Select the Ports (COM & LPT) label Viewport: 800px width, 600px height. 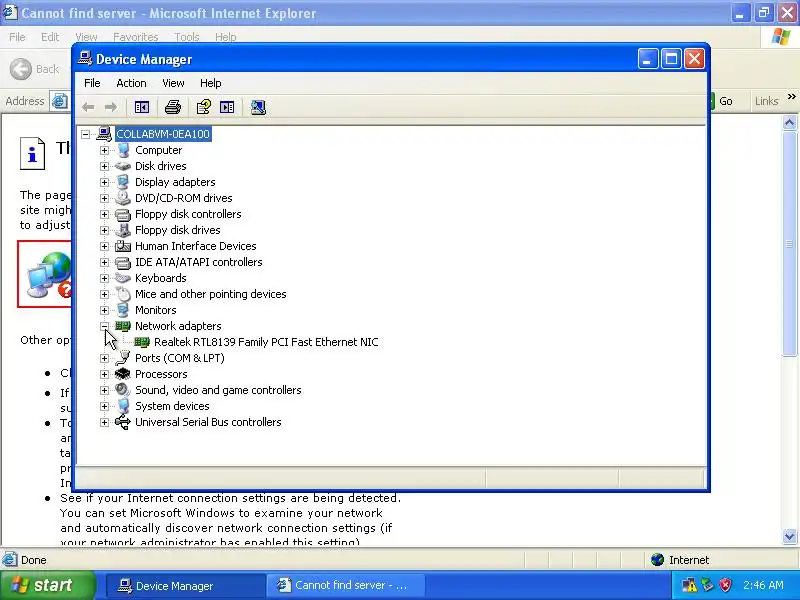point(180,358)
